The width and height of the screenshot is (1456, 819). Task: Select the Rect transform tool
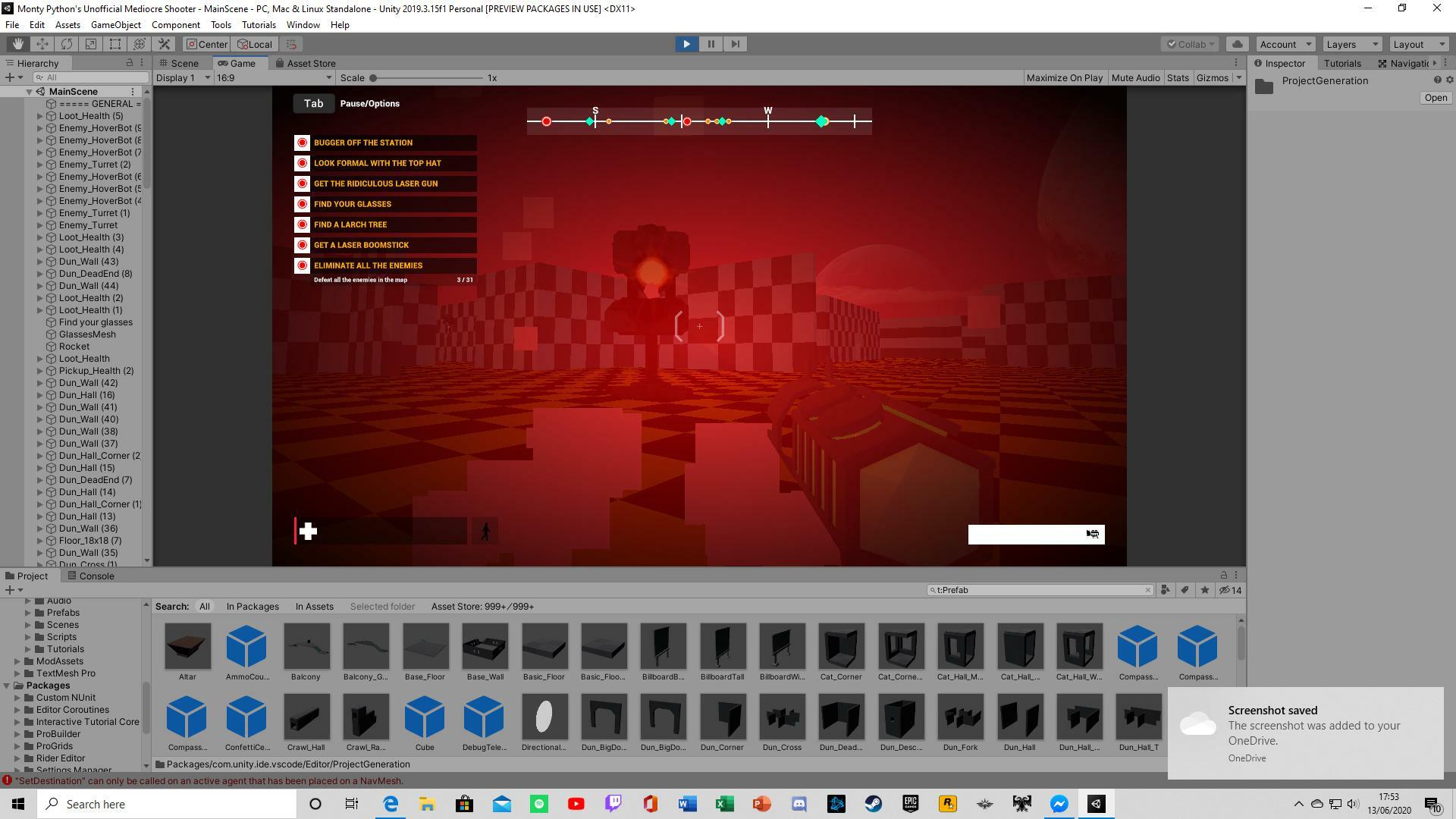[115, 44]
